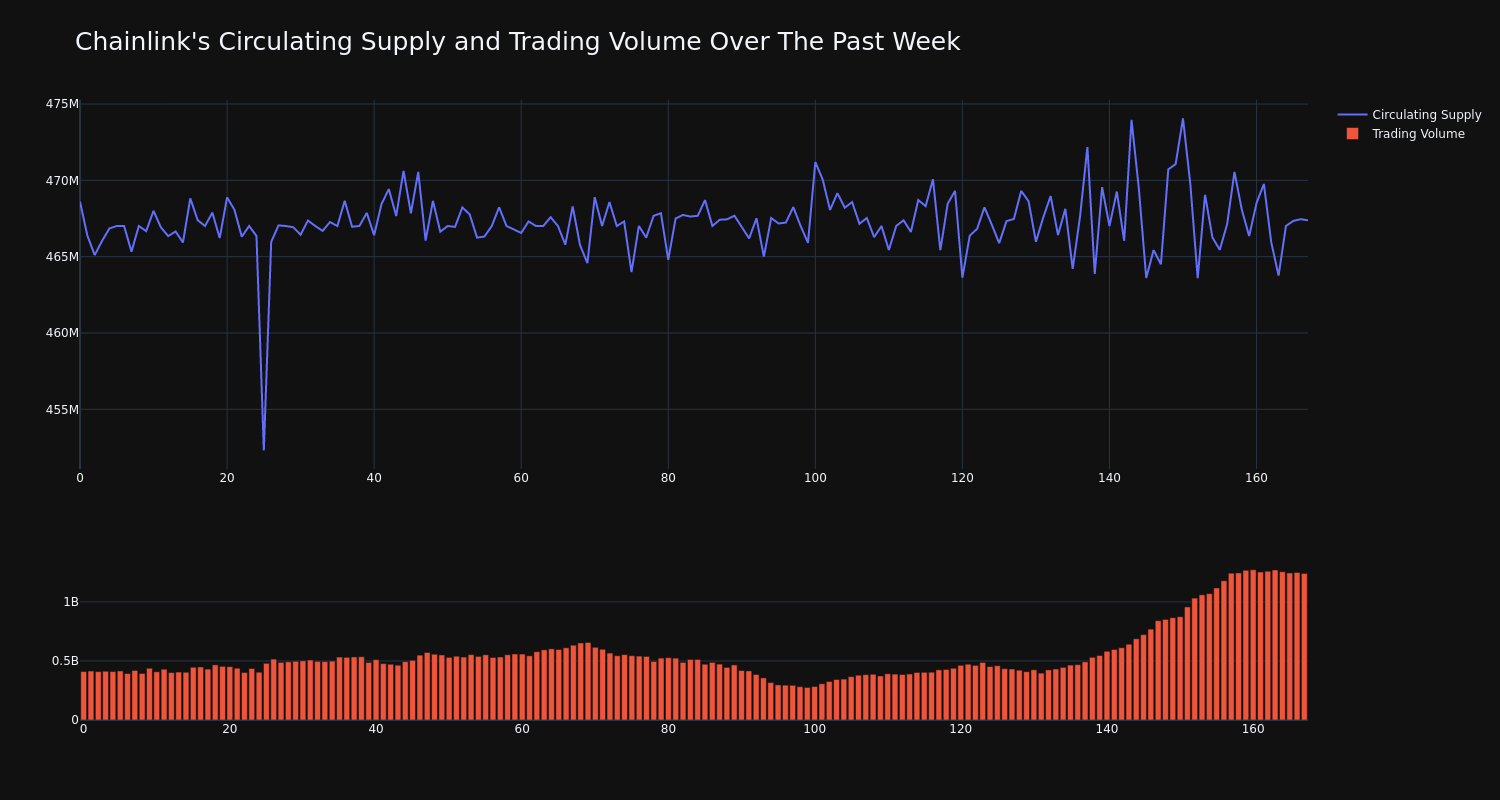Click the chart title about Chainlink's supply

point(517,42)
